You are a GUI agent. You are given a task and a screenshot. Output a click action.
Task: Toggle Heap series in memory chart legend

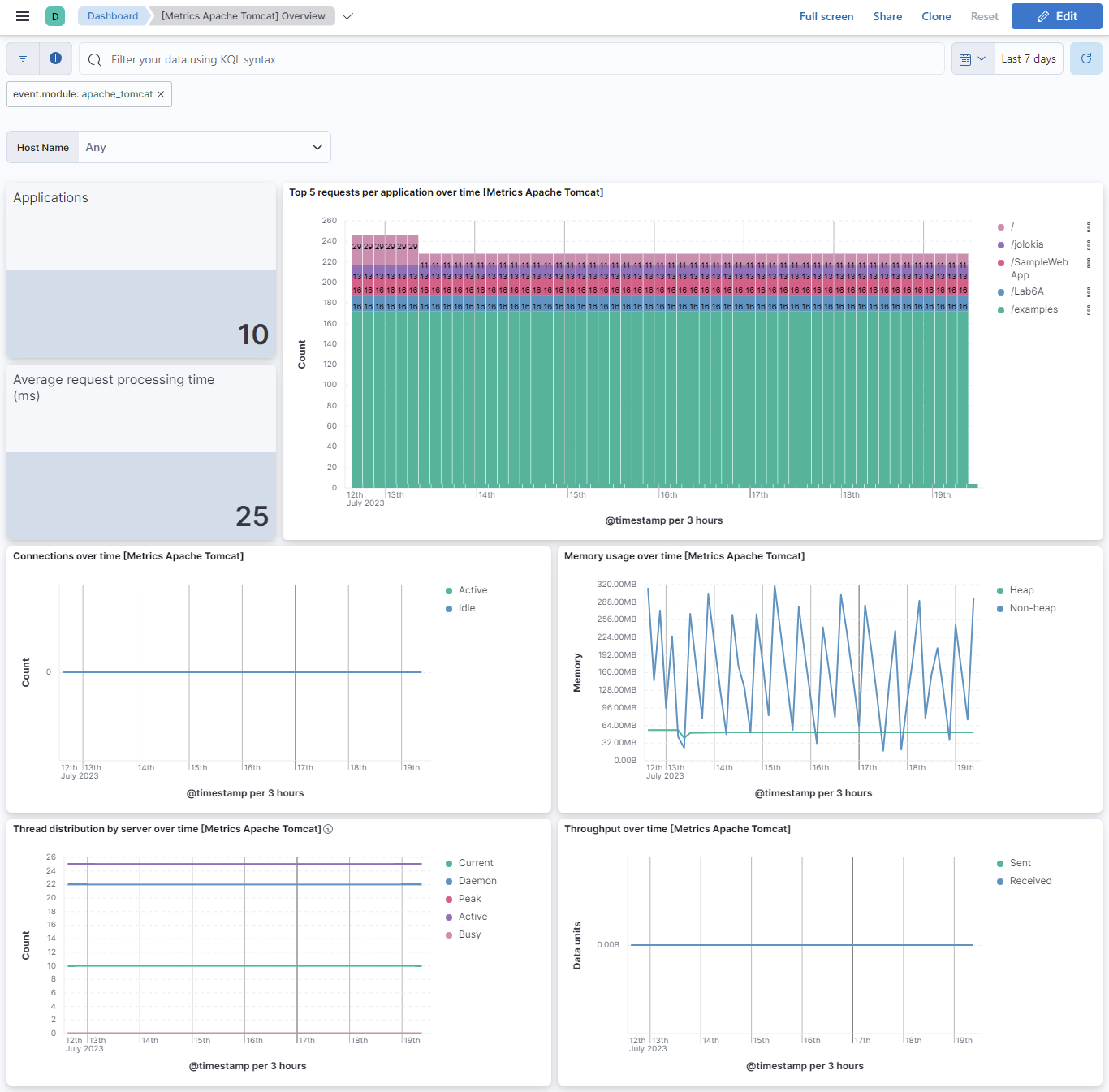click(x=1021, y=590)
